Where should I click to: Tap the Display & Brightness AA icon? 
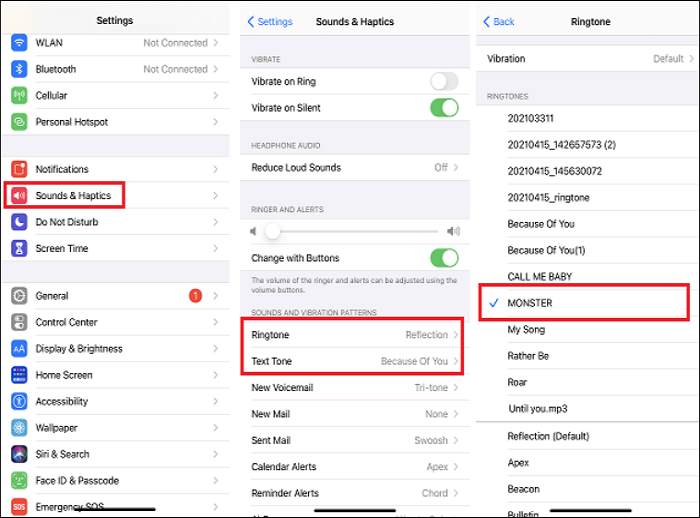pyautogui.click(x=19, y=348)
